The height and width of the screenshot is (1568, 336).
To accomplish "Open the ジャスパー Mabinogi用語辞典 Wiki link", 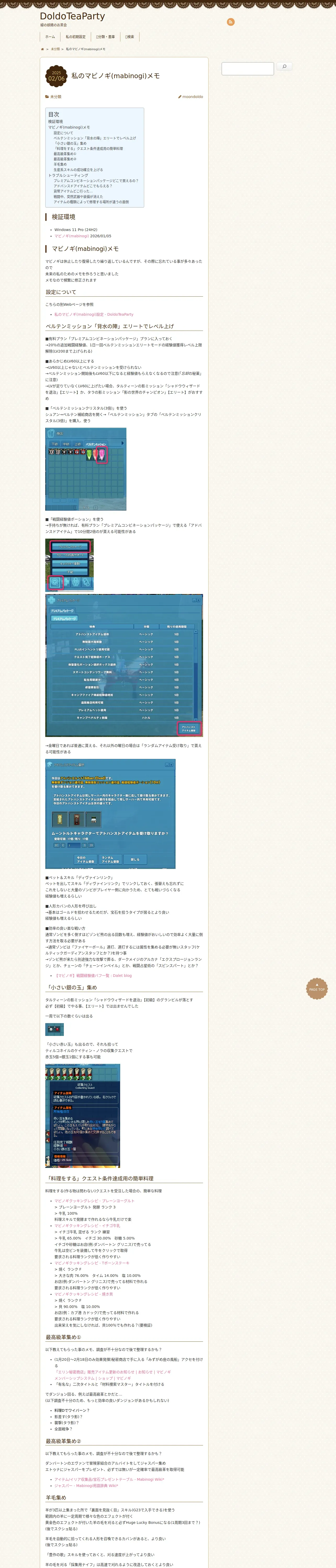I will 86,1486.
